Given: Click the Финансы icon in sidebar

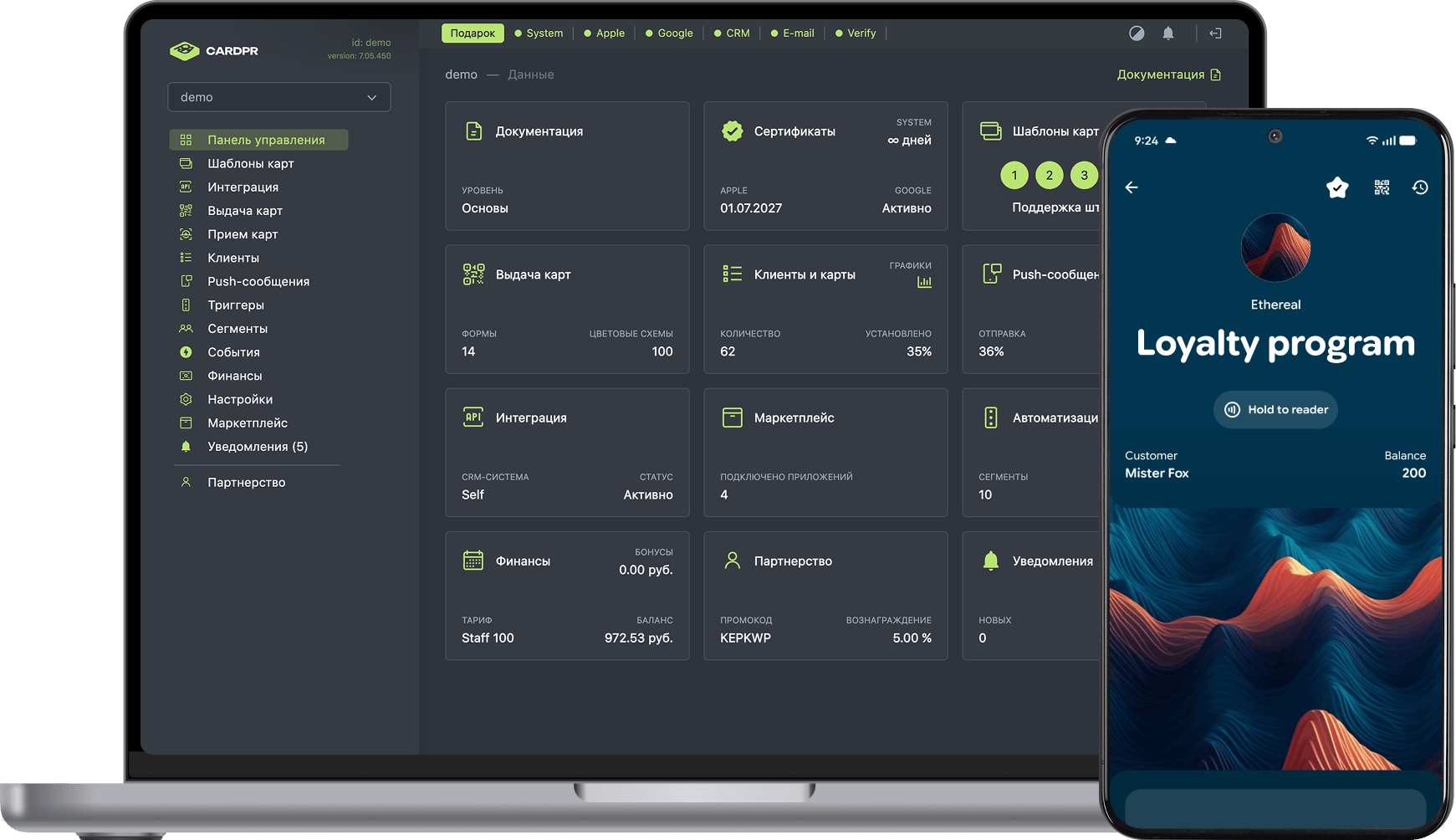Looking at the screenshot, I should coord(186,376).
